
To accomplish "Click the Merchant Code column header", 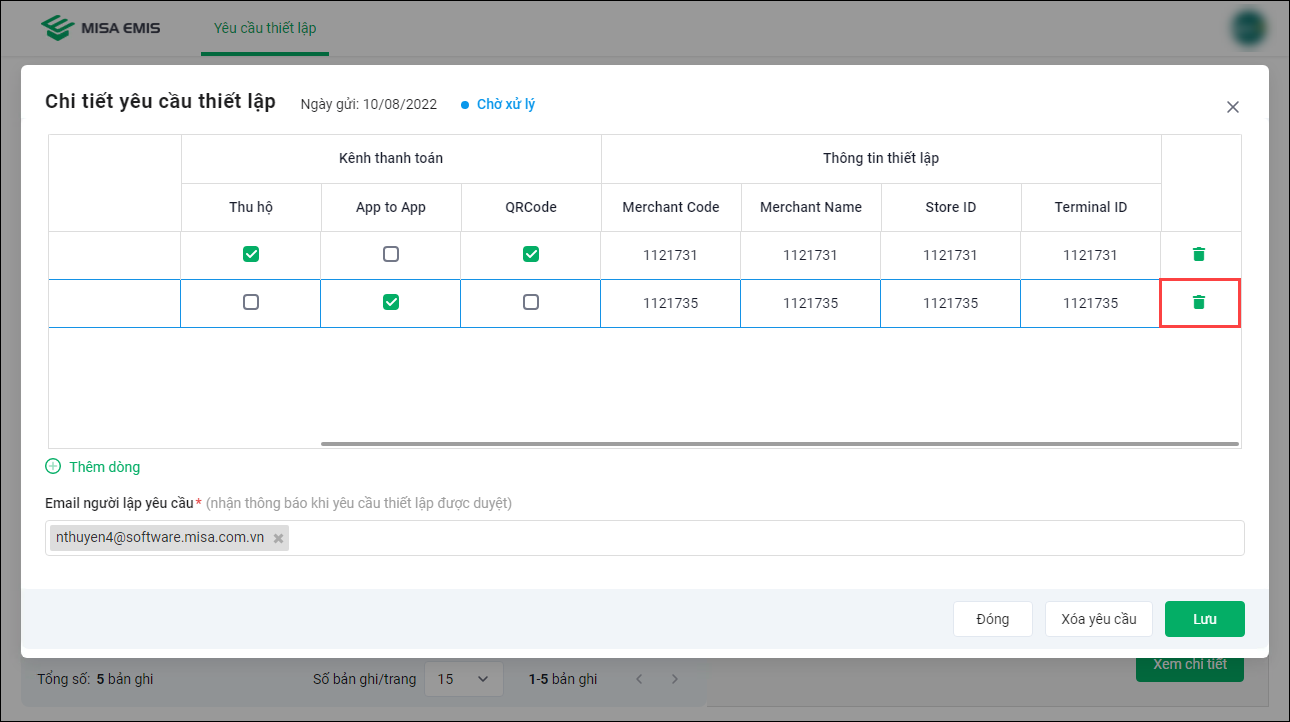I will pos(671,207).
